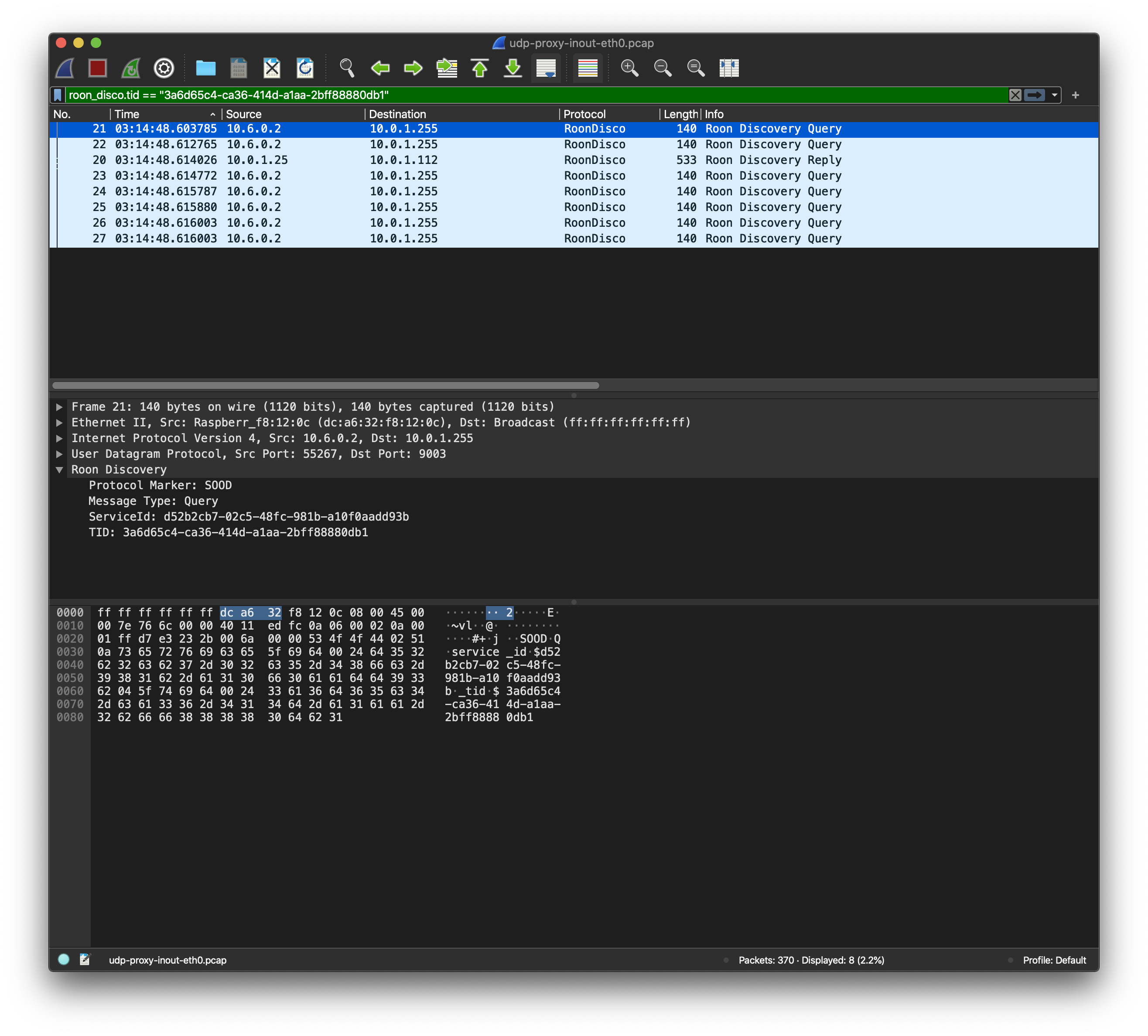Select packet number 23

[x=574, y=176]
